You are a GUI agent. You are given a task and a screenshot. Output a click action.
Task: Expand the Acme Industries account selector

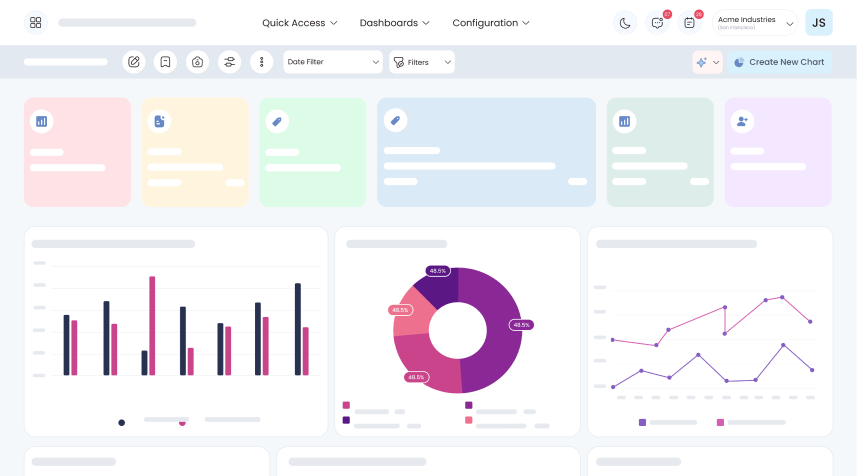pos(754,22)
